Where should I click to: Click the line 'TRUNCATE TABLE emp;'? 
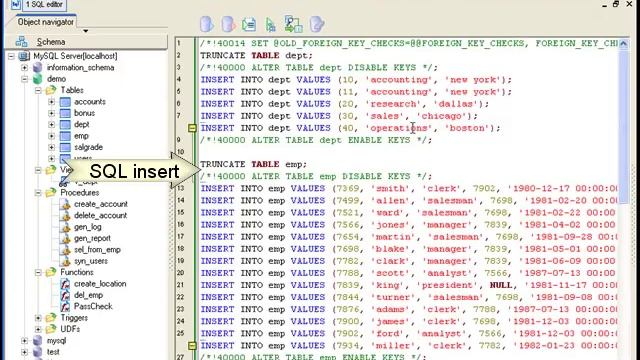tap(253, 164)
